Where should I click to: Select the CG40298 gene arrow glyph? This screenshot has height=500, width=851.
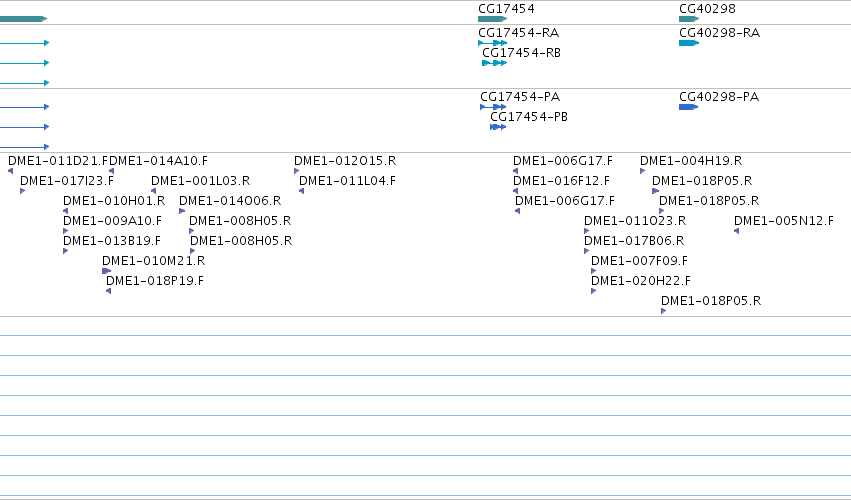pos(689,19)
